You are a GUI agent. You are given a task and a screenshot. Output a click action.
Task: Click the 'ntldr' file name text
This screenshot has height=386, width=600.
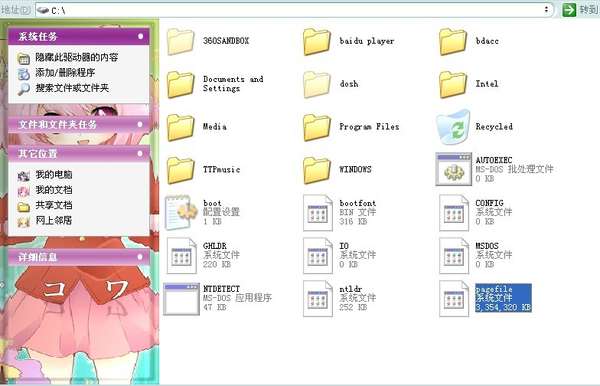click(x=351, y=289)
